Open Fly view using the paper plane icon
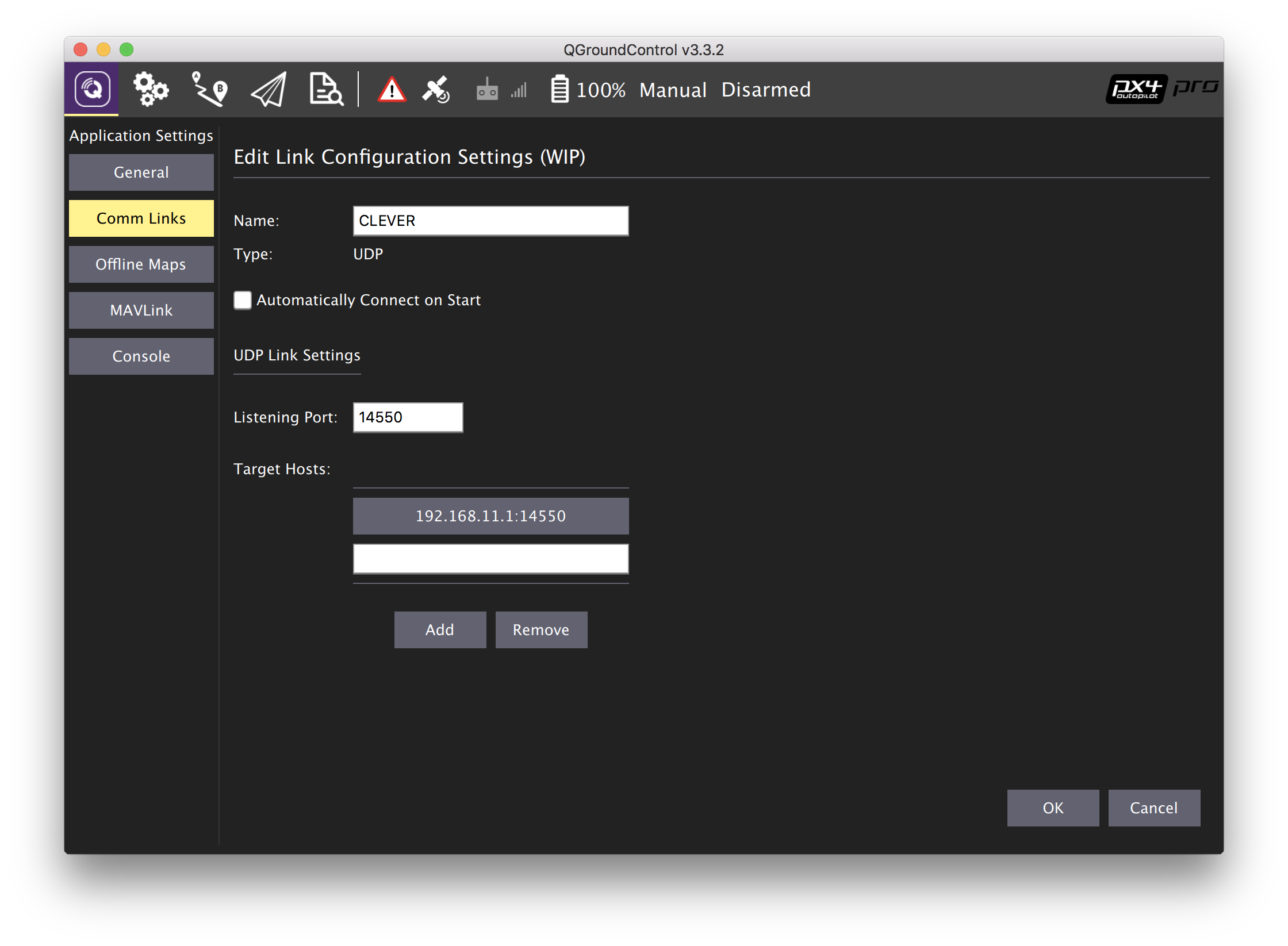Screen dimensions: 1288x946 [x=267, y=89]
